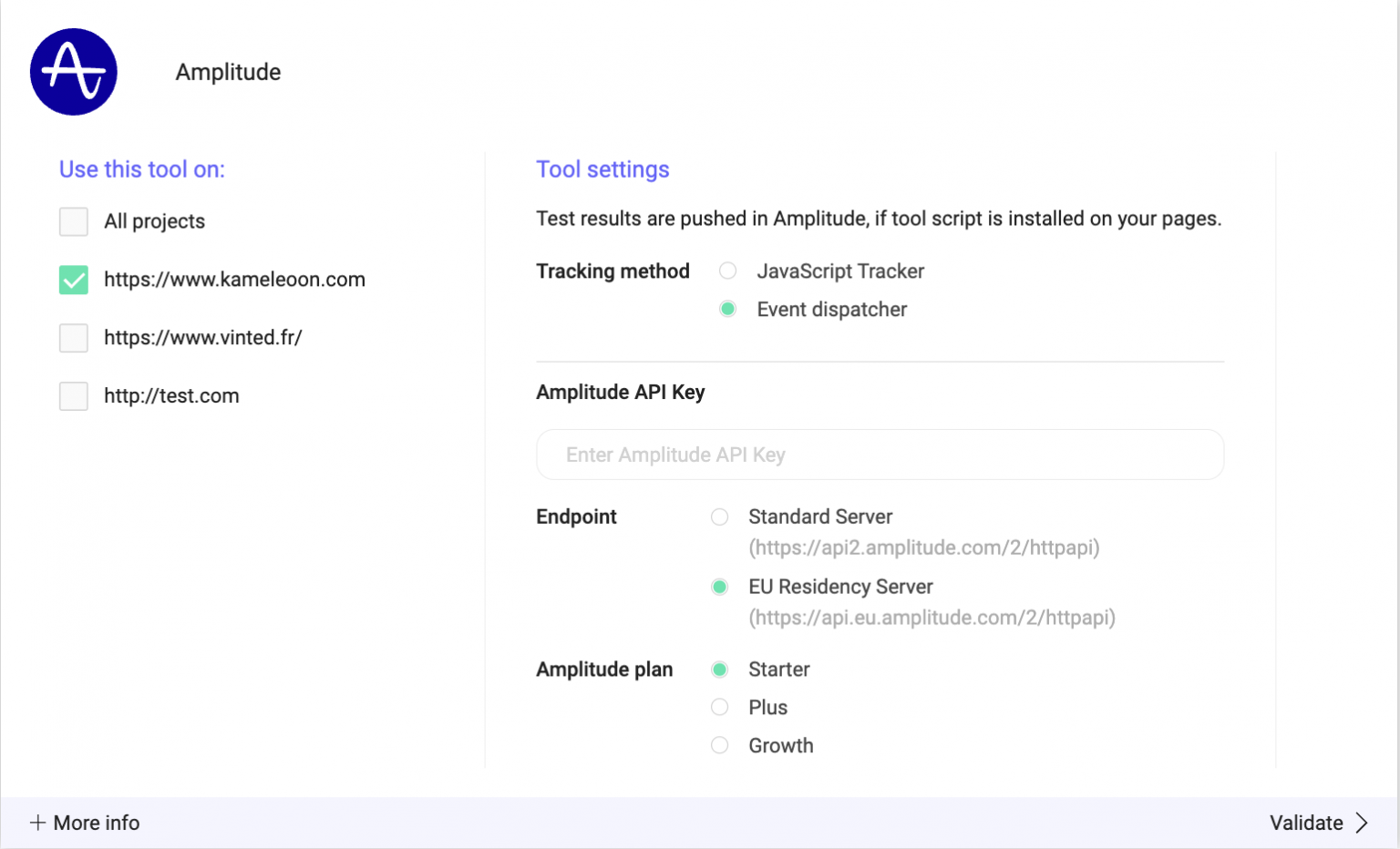Select JavaScript Tracker tracking method

727,271
